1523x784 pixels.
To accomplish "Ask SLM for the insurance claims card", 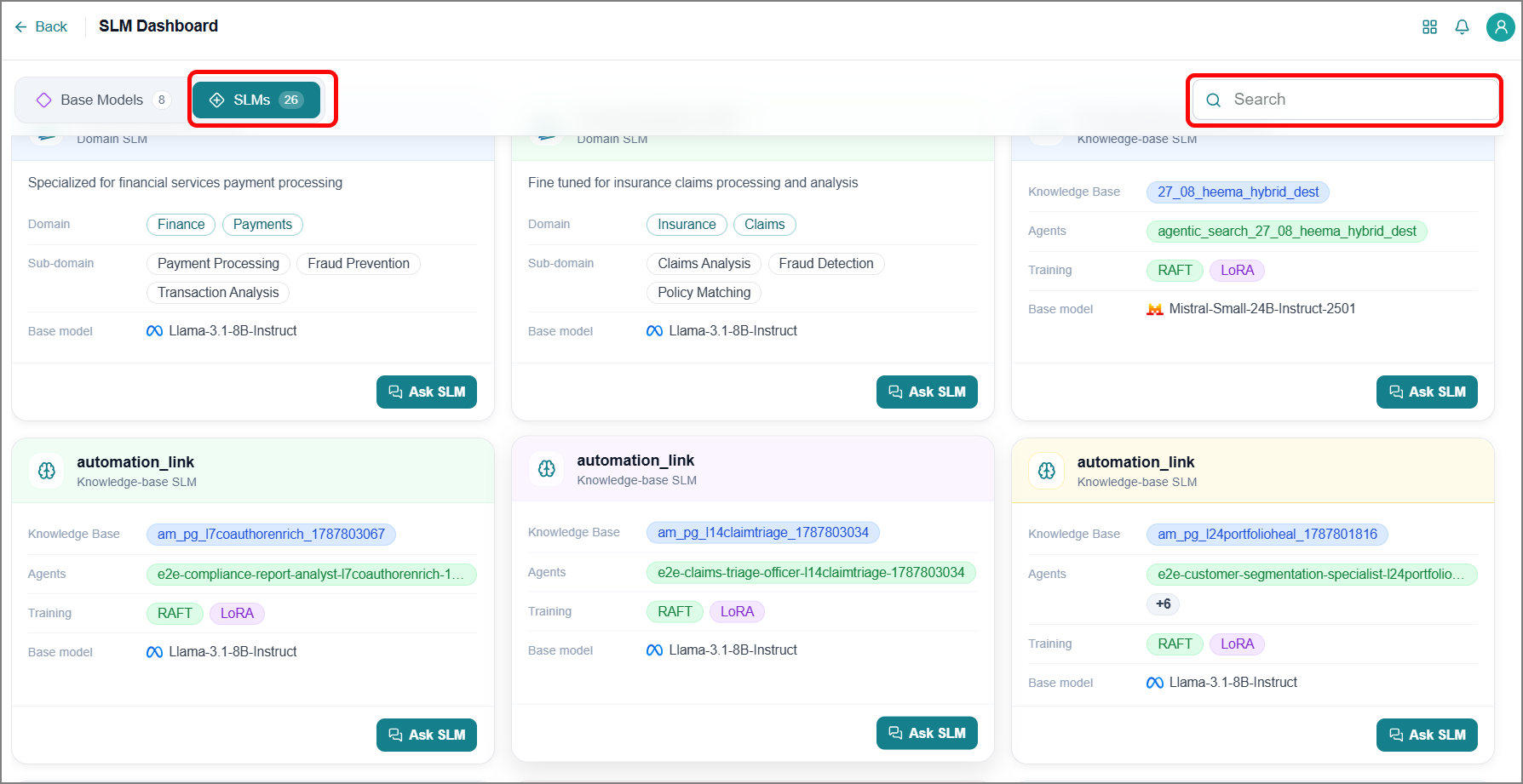I will [x=927, y=392].
